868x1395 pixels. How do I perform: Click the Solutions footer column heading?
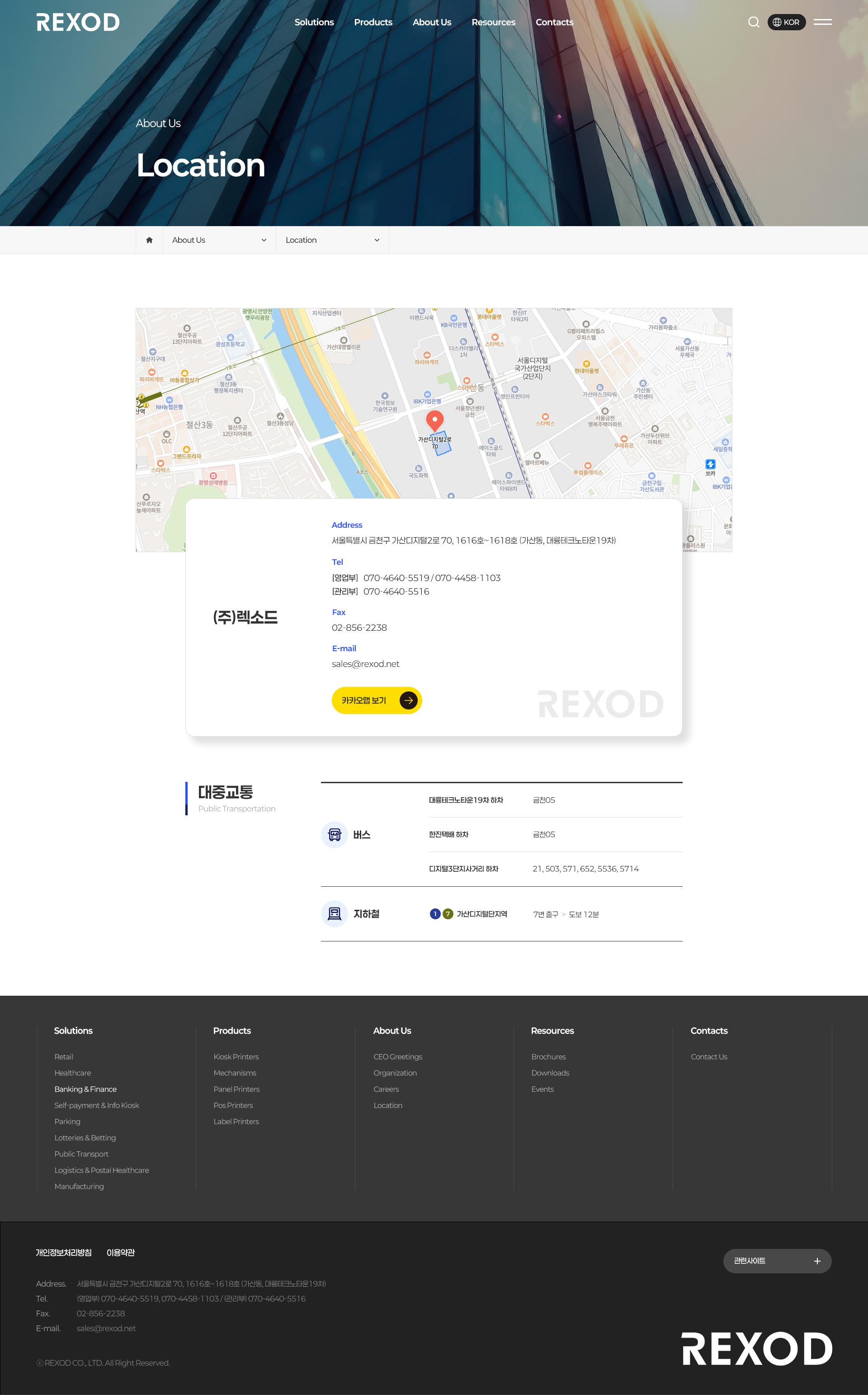(x=73, y=1031)
